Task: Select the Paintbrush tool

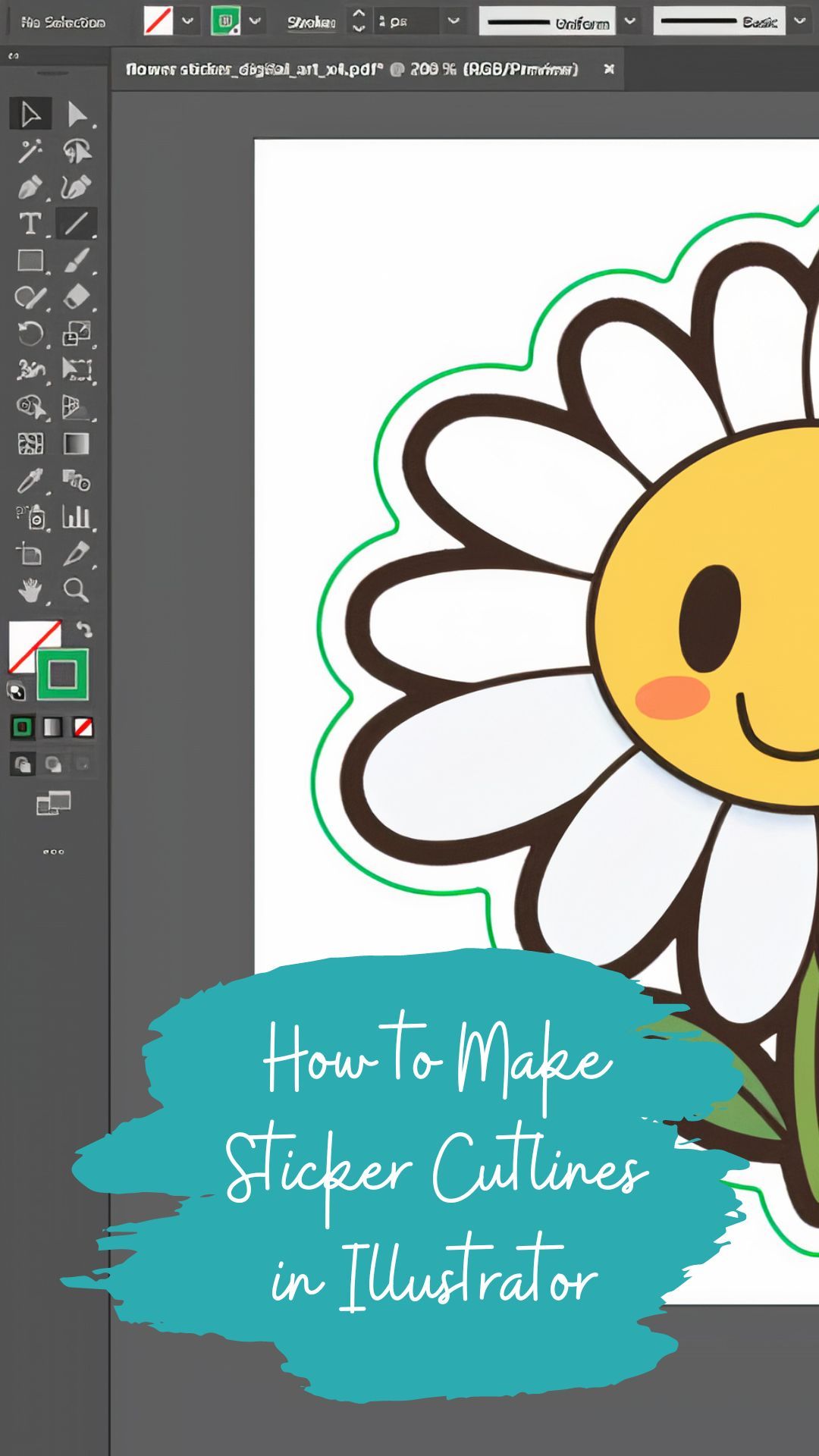Action: pos(76,260)
